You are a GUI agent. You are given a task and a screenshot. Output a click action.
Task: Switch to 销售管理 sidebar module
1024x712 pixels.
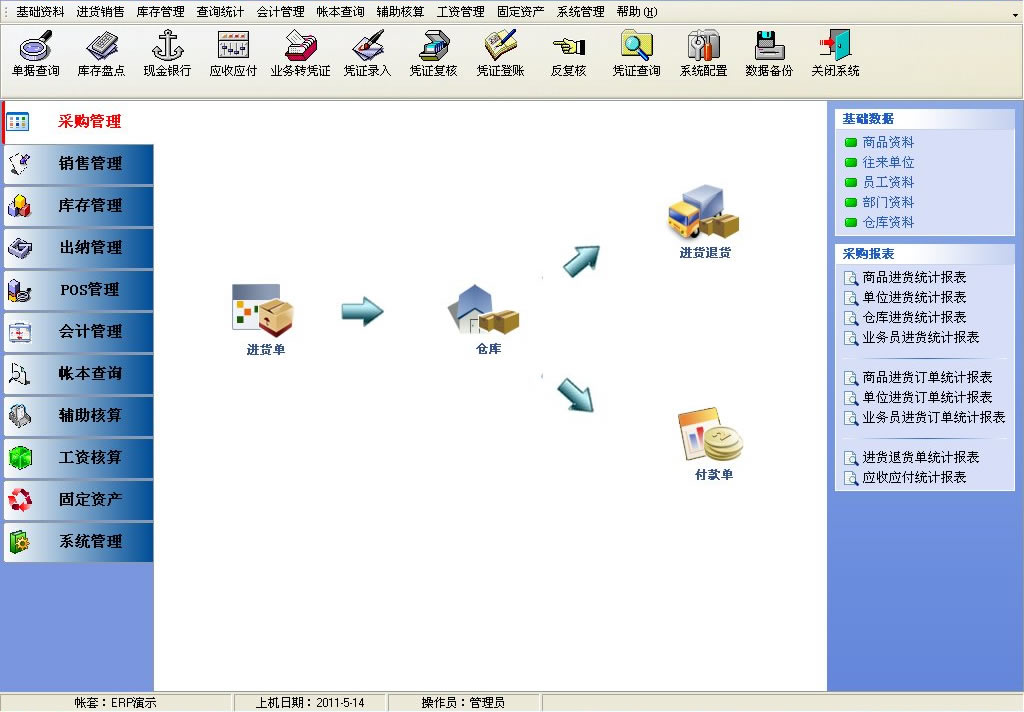pos(78,164)
